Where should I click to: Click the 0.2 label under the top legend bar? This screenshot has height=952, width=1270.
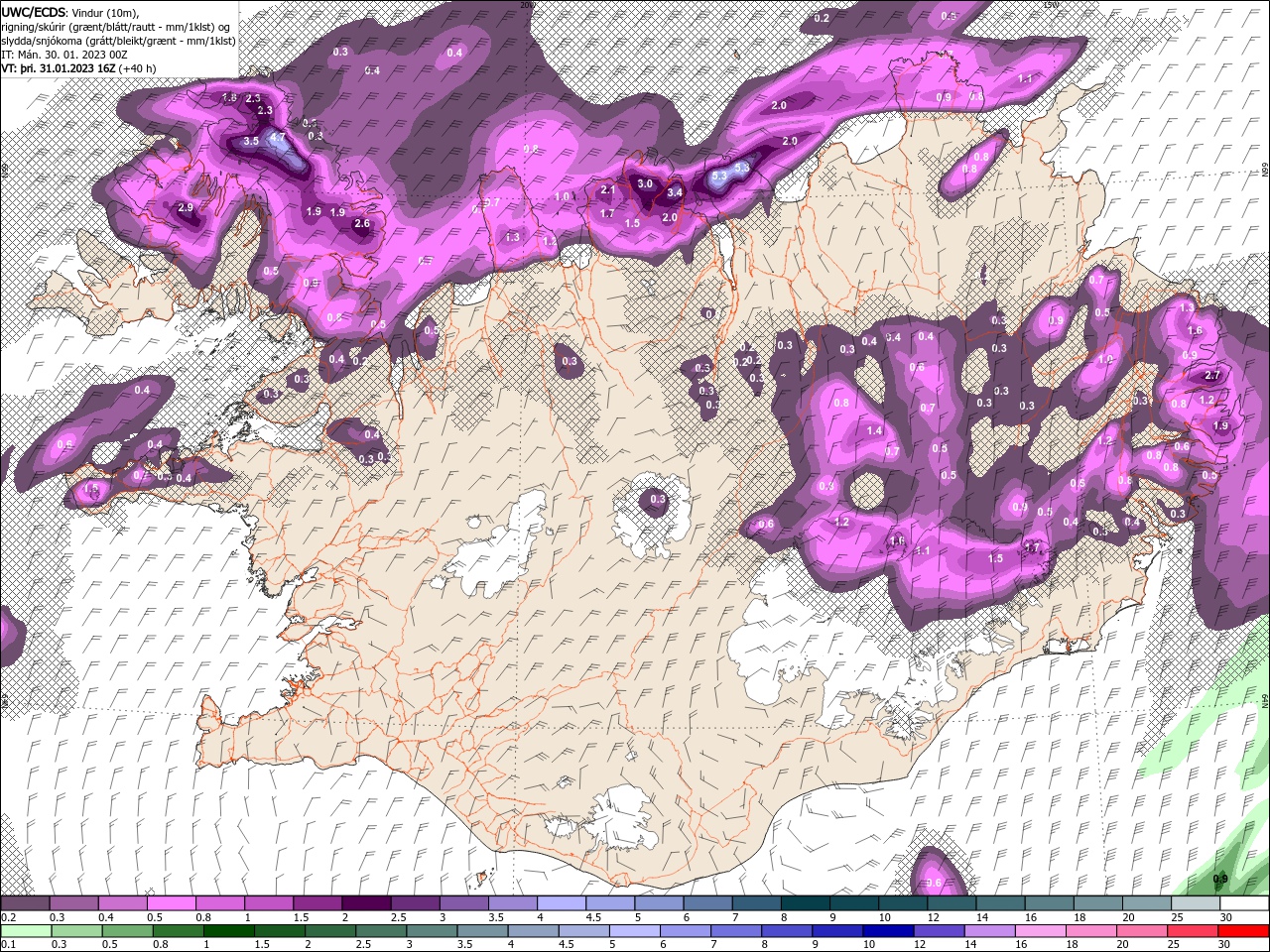(x=8, y=917)
